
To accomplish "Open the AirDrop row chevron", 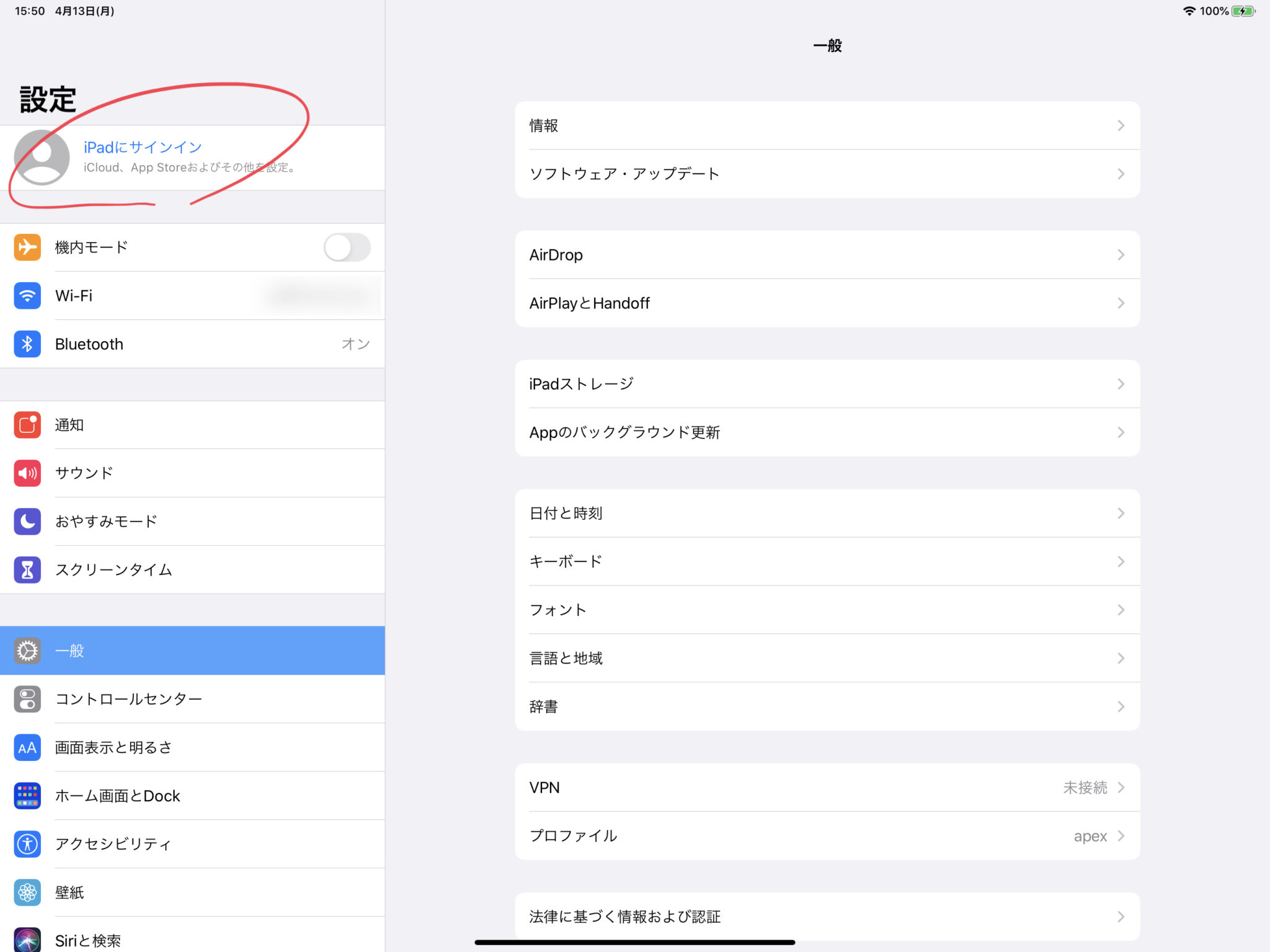I will [x=1121, y=255].
